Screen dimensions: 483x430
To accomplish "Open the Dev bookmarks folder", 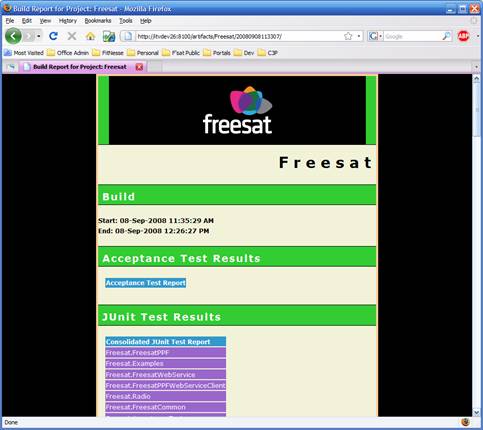I will click(244, 53).
